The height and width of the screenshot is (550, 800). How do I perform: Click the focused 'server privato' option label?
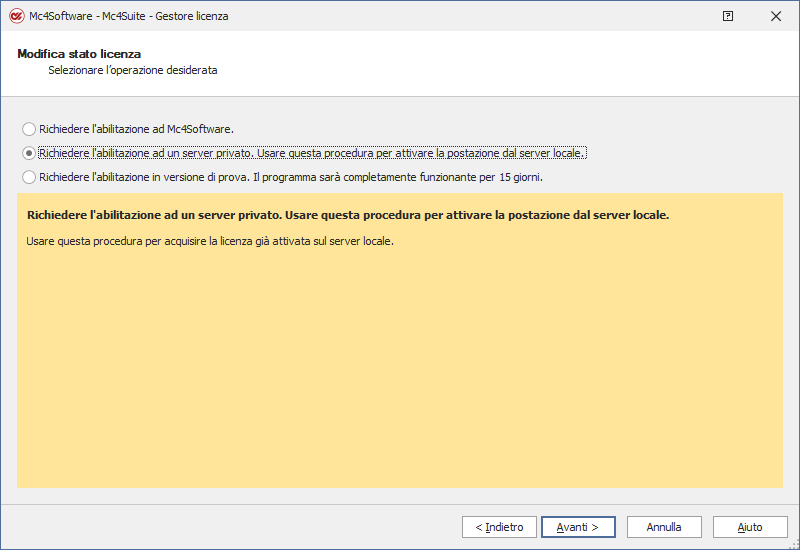click(x=312, y=153)
